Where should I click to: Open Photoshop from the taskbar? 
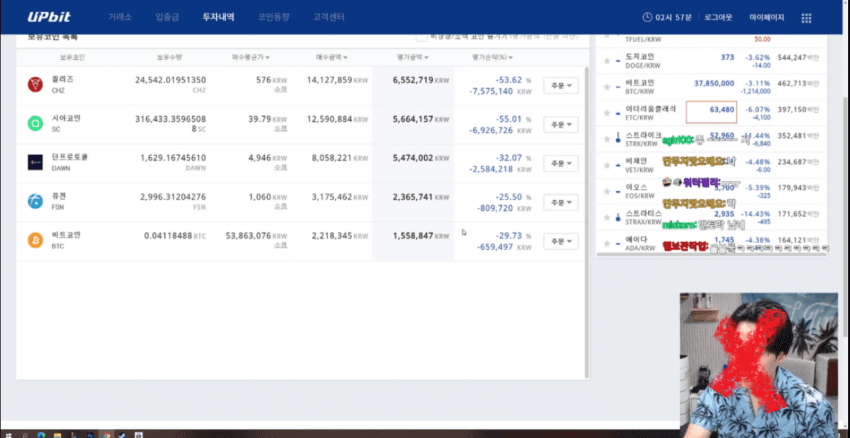point(89,434)
